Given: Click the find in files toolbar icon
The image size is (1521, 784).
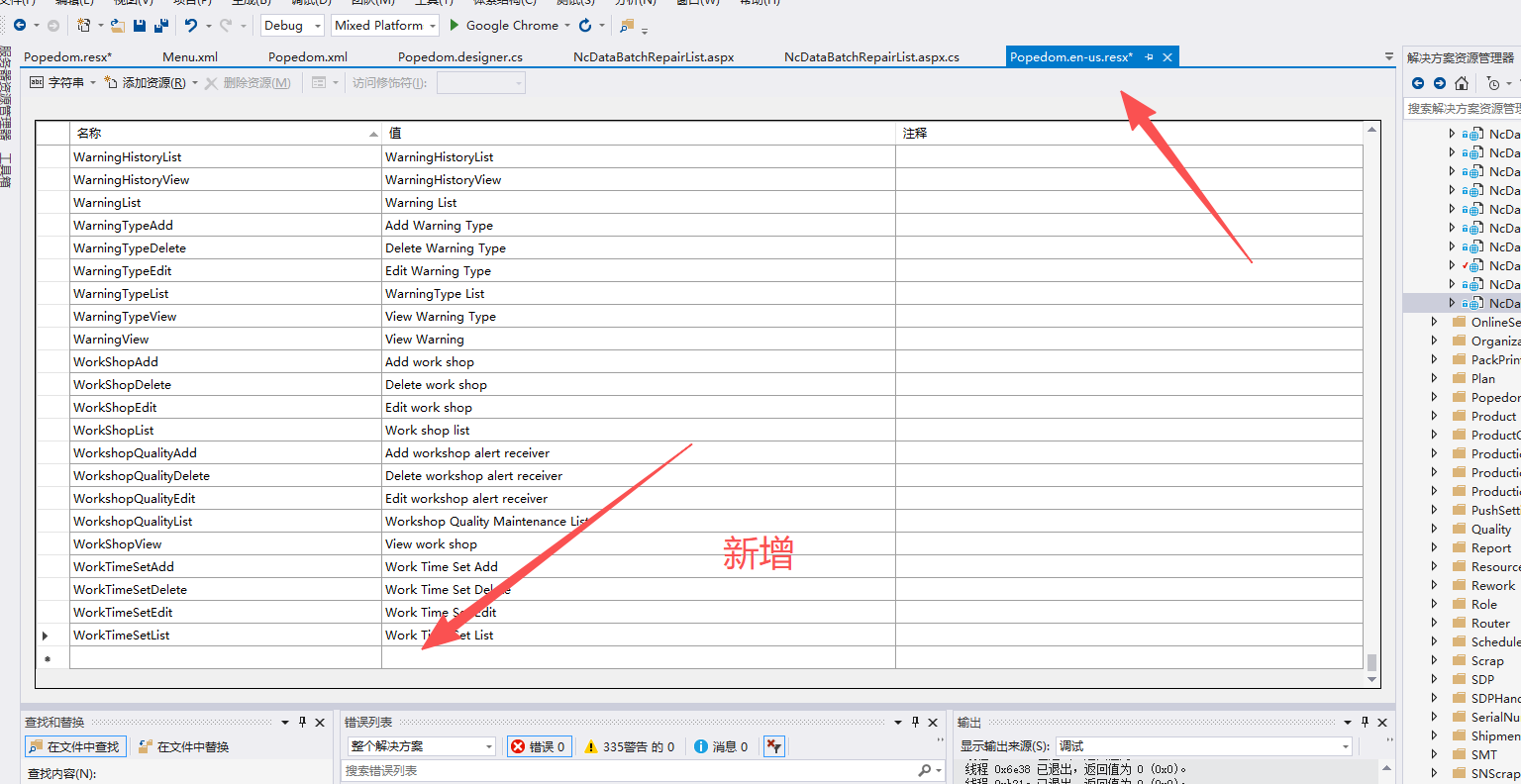Looking at the screenshot, I should point(627,25).
